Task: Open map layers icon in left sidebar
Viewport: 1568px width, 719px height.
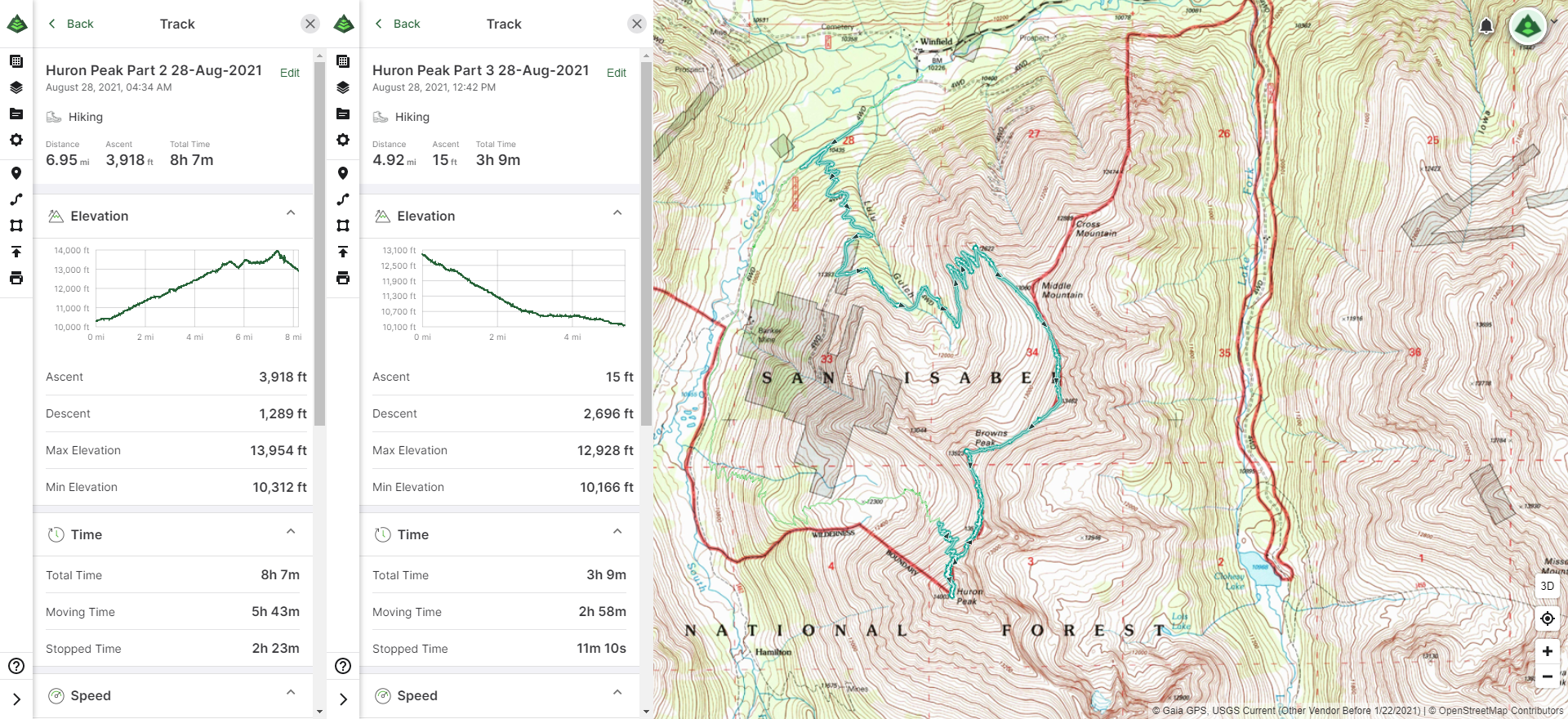Action: tap(16, 87)
